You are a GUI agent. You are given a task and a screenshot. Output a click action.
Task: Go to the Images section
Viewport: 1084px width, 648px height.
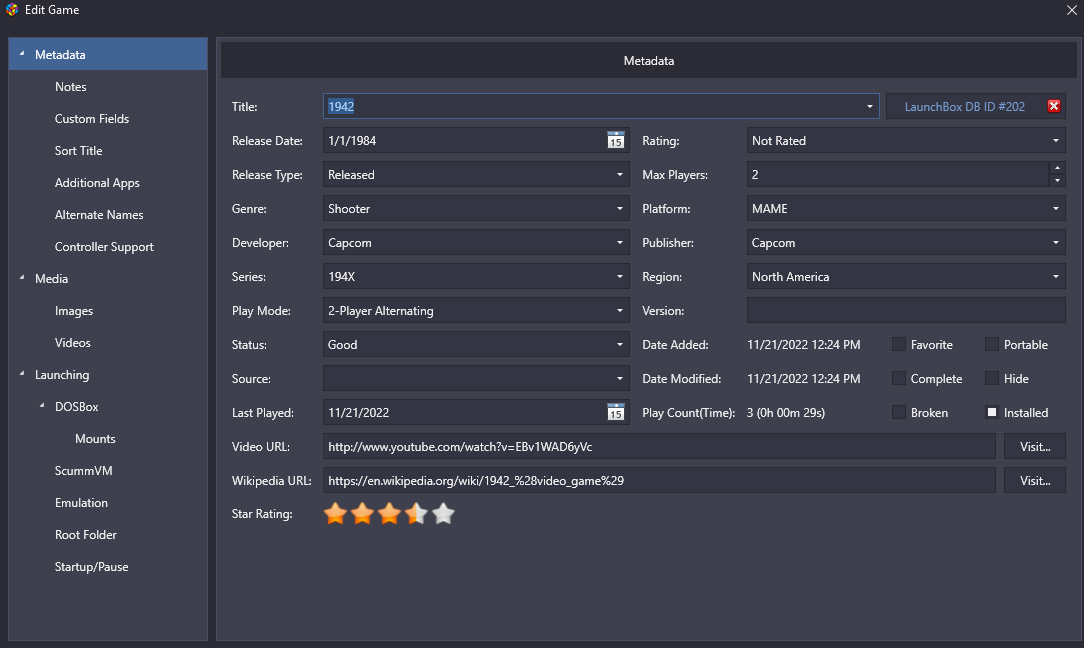pos(74,311)
